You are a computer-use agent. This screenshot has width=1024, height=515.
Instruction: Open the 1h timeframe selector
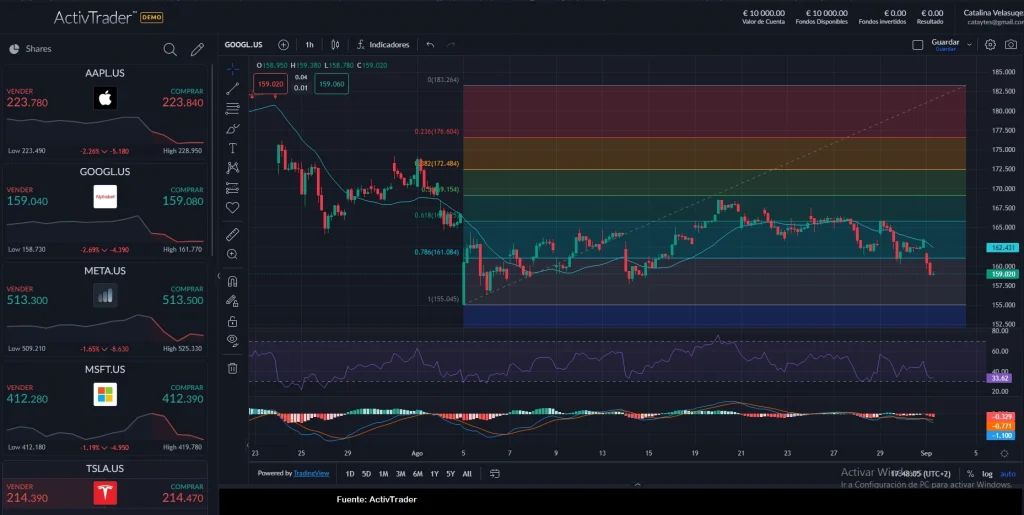(310, 45)
